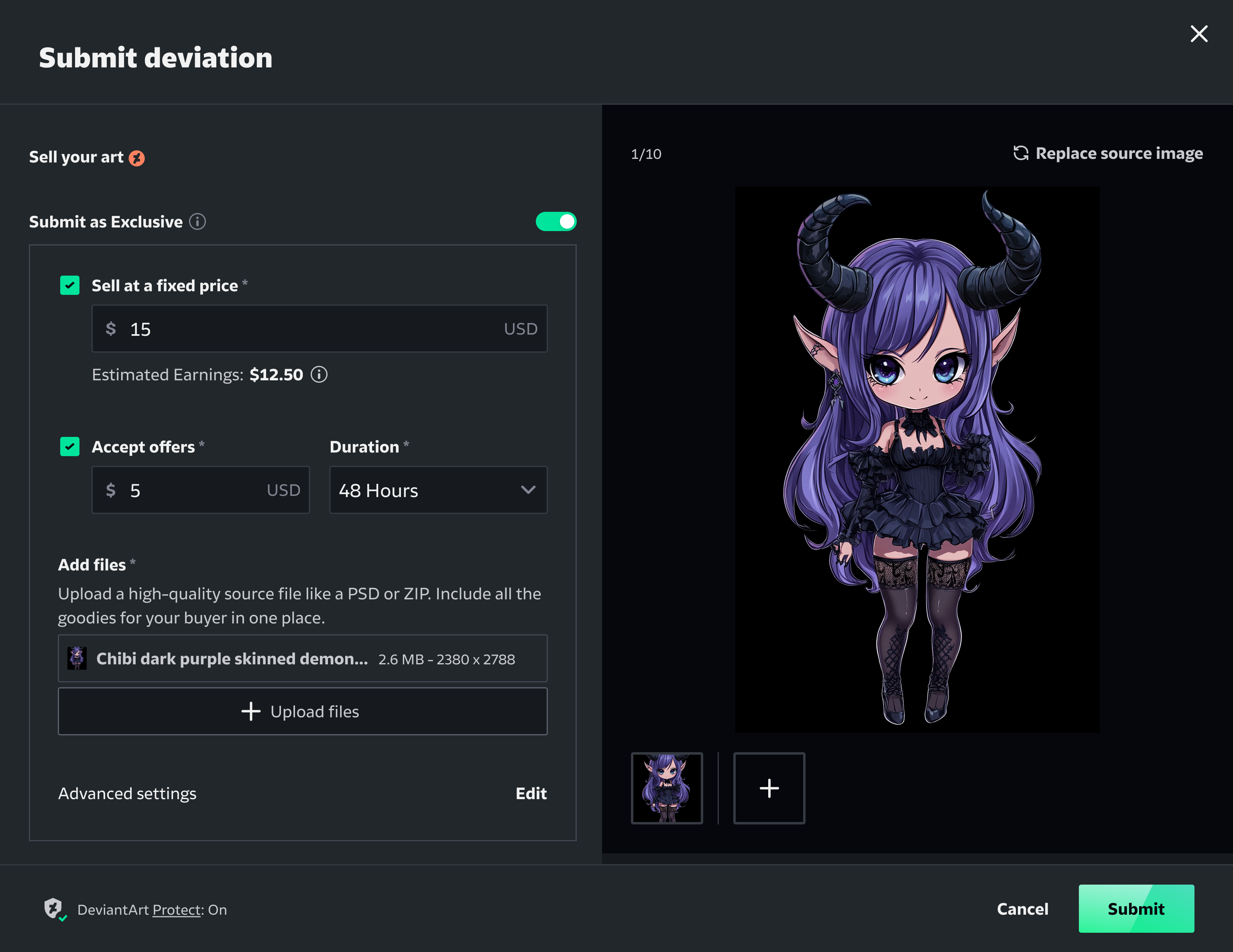Uncheck the Accept offers checkbox
Screen dimensions: 1233x952
[70, 447]
